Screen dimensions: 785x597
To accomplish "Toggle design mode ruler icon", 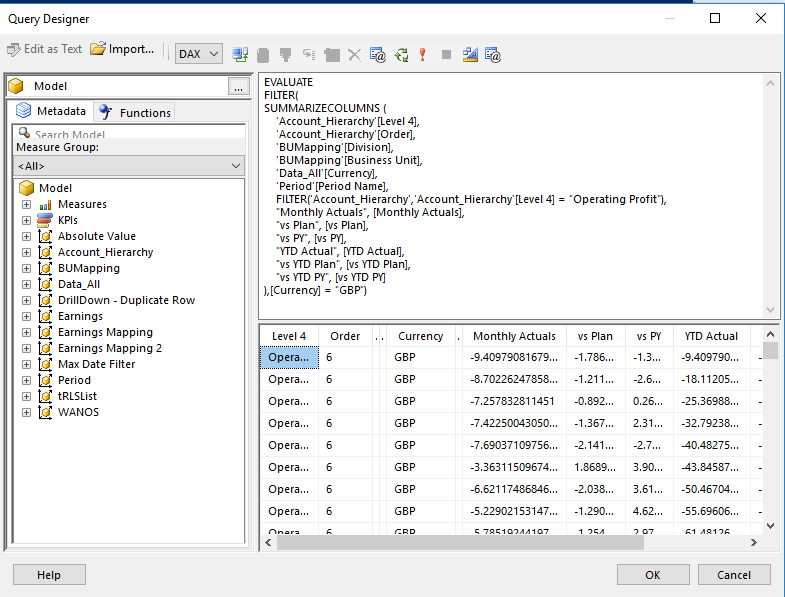I will click(x=470, y=55).
